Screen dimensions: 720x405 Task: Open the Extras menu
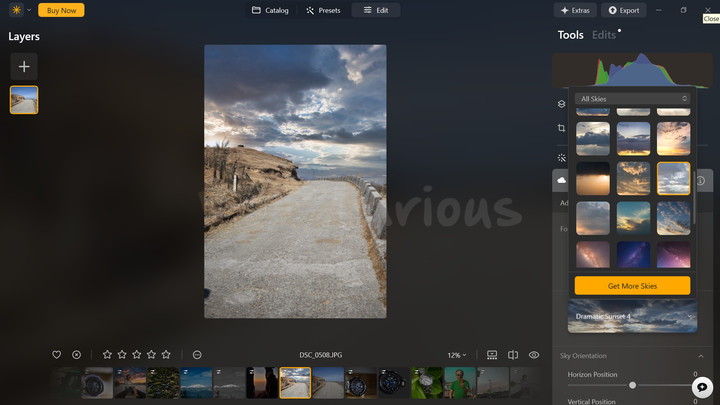(x=575, y=10)
